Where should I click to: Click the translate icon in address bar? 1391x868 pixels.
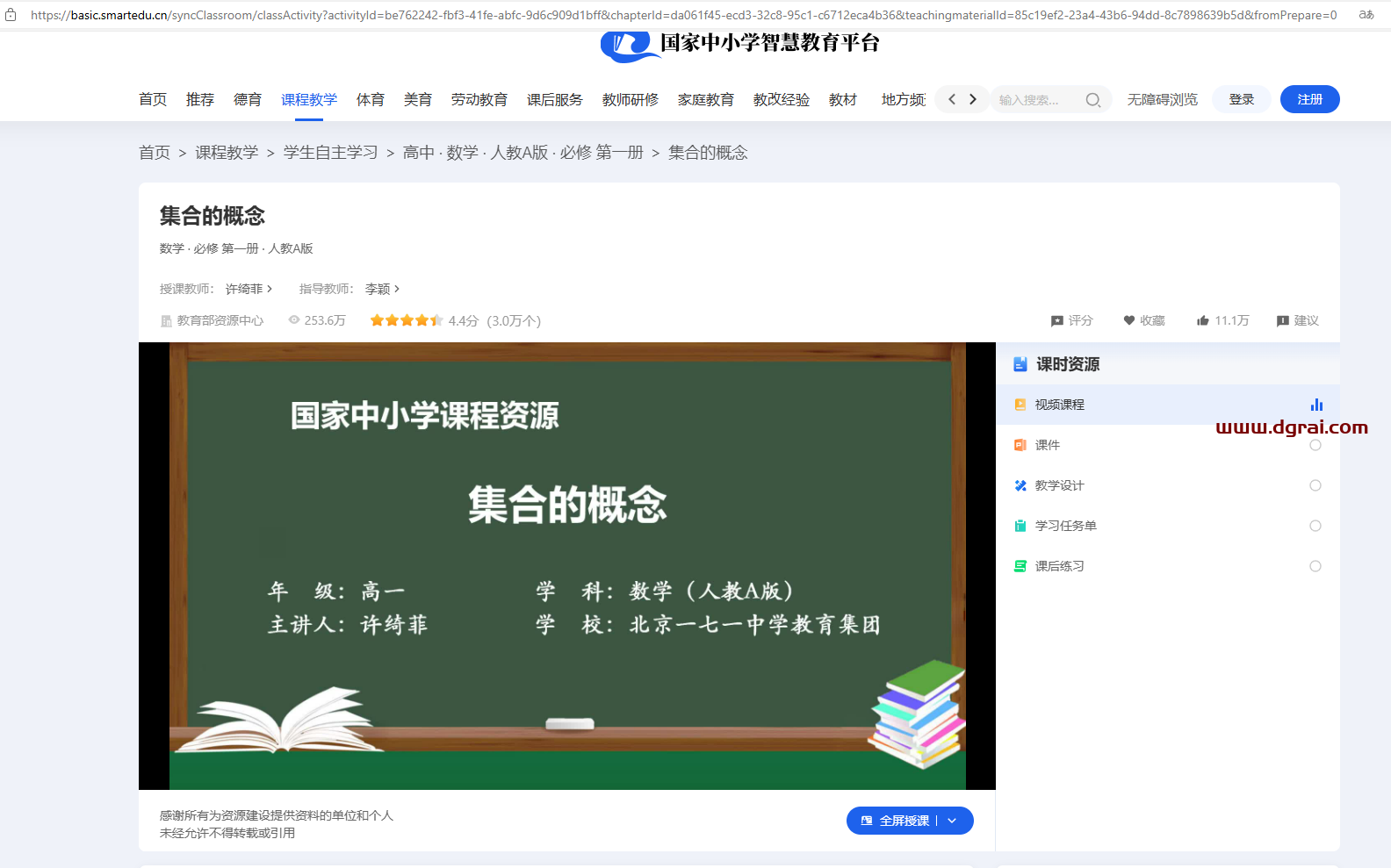(x=1366, y=15)
